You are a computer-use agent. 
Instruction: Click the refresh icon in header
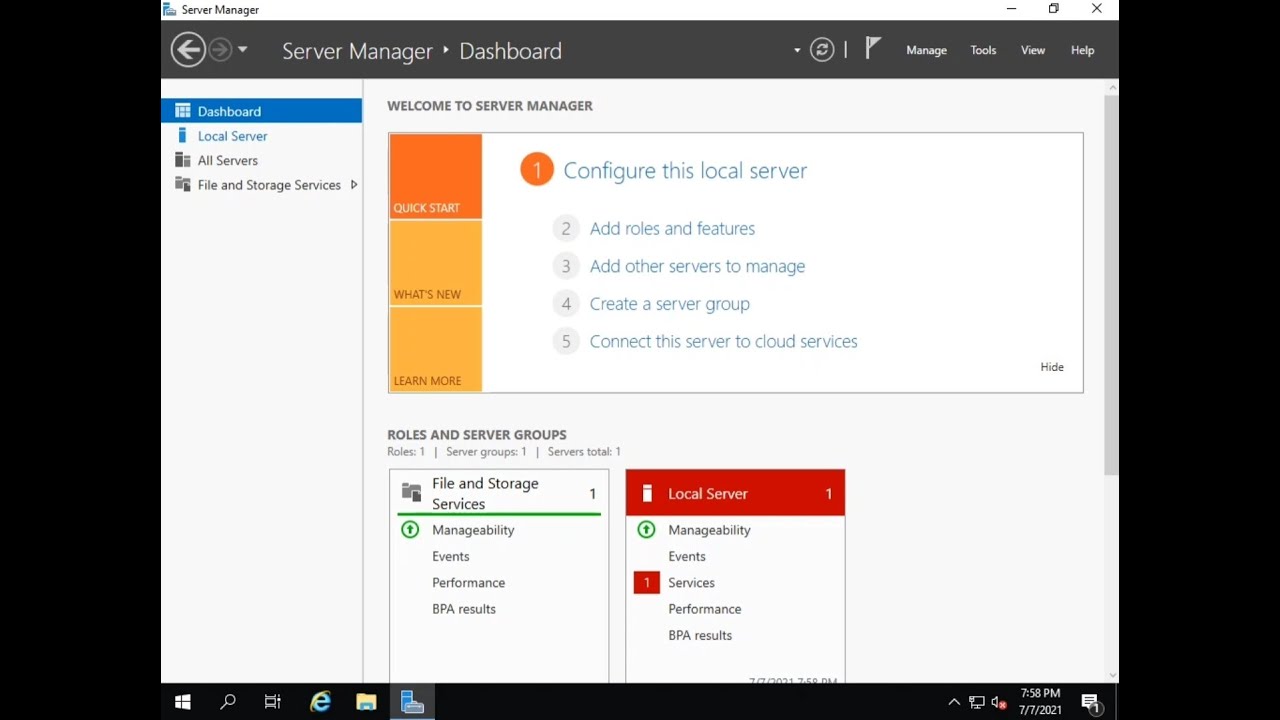[822, 50]
